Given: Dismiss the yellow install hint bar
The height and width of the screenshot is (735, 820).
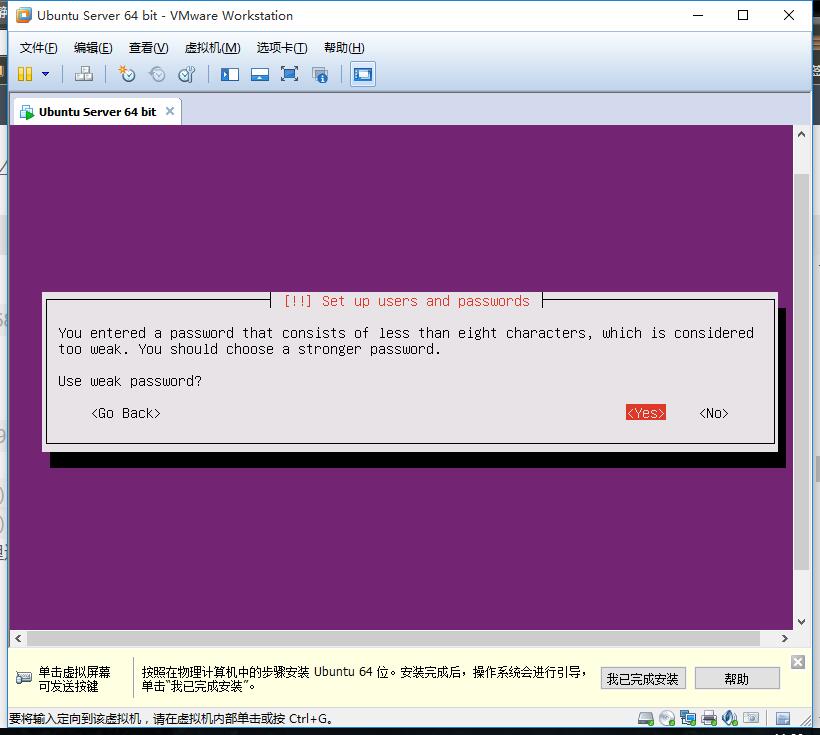Looking at the screenshot, I should pos(798,662).
